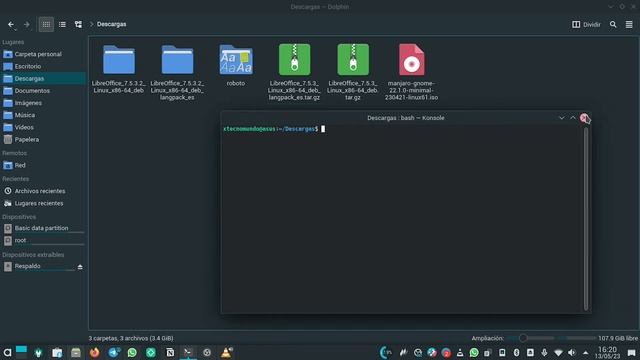Eject the Respaldo removable device
The height and width of the screenshot is (360, 640).
click(80, 267)
